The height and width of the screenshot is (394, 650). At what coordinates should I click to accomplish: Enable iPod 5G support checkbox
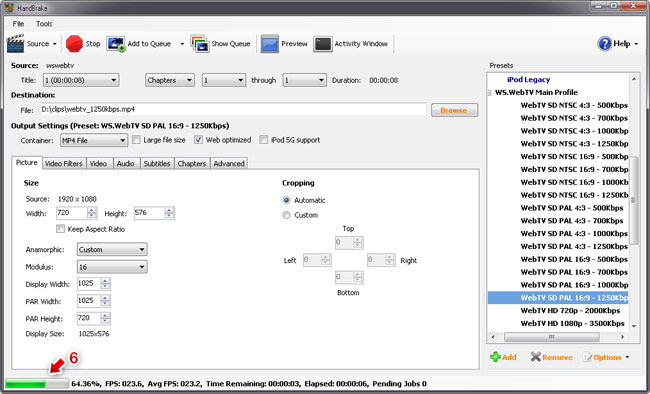click(264, 140)
